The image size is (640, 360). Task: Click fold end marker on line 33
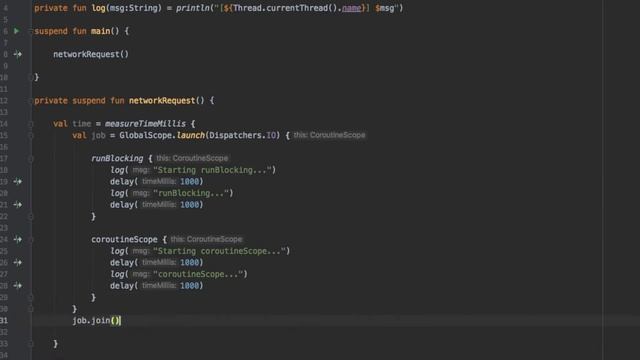31,344
